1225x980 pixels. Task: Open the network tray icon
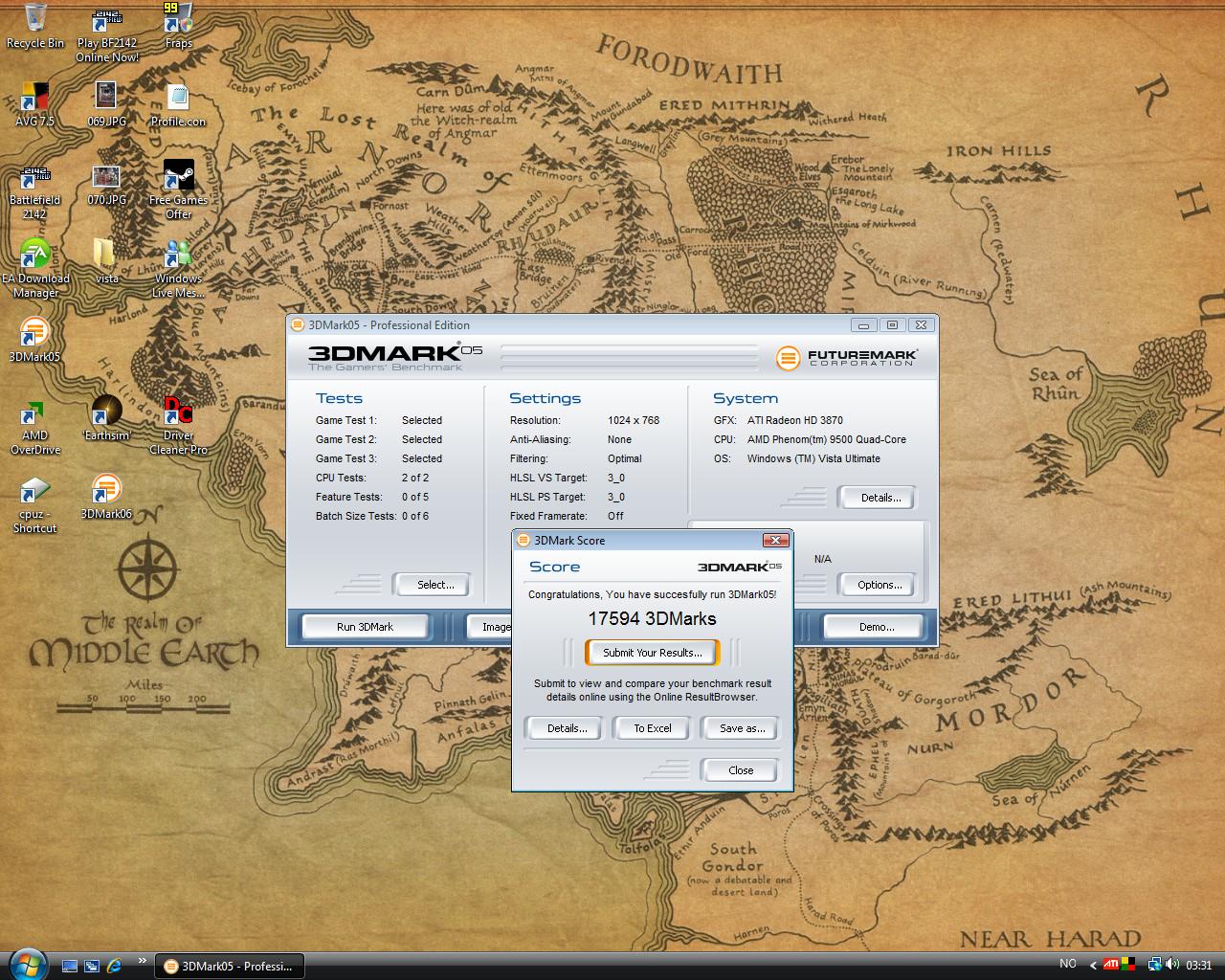pyautogui.click(x=1154, y=965)
